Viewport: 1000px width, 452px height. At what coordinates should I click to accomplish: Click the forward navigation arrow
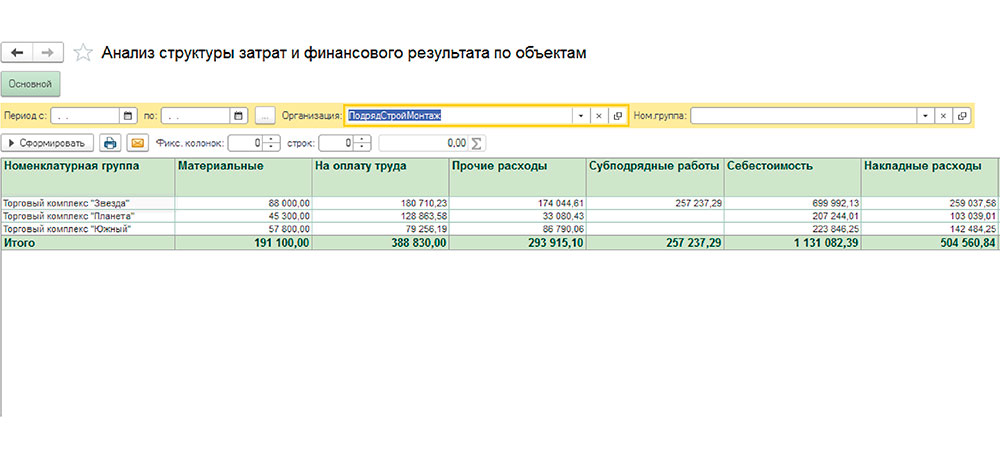46,53
